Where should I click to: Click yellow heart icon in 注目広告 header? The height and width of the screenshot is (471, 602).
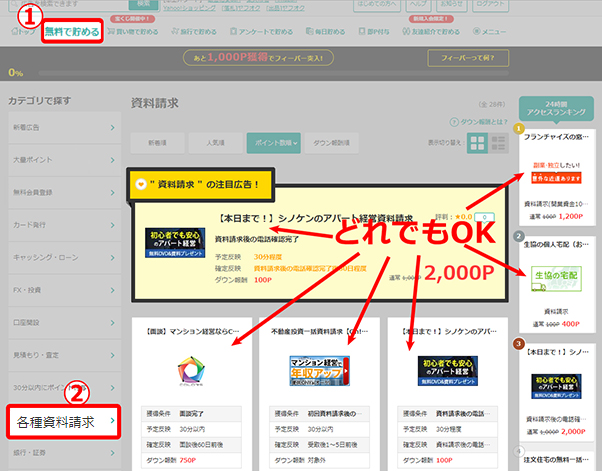pyautogui.click(x=141, y=185)
